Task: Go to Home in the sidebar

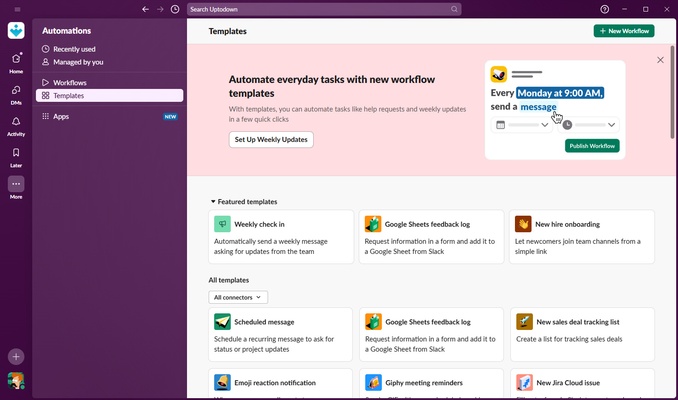Action: (16, 63)
